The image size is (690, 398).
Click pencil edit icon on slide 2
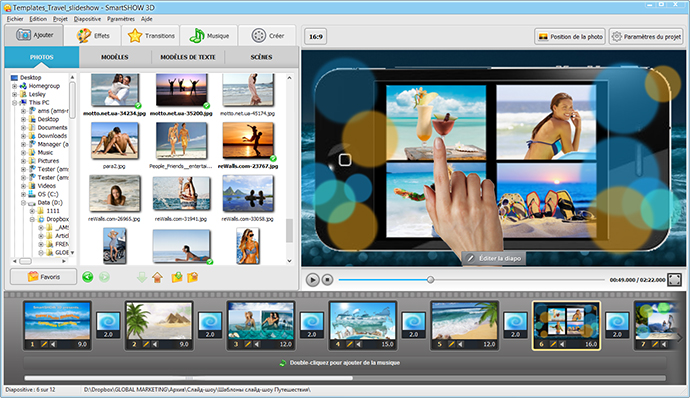pos(146,344)
